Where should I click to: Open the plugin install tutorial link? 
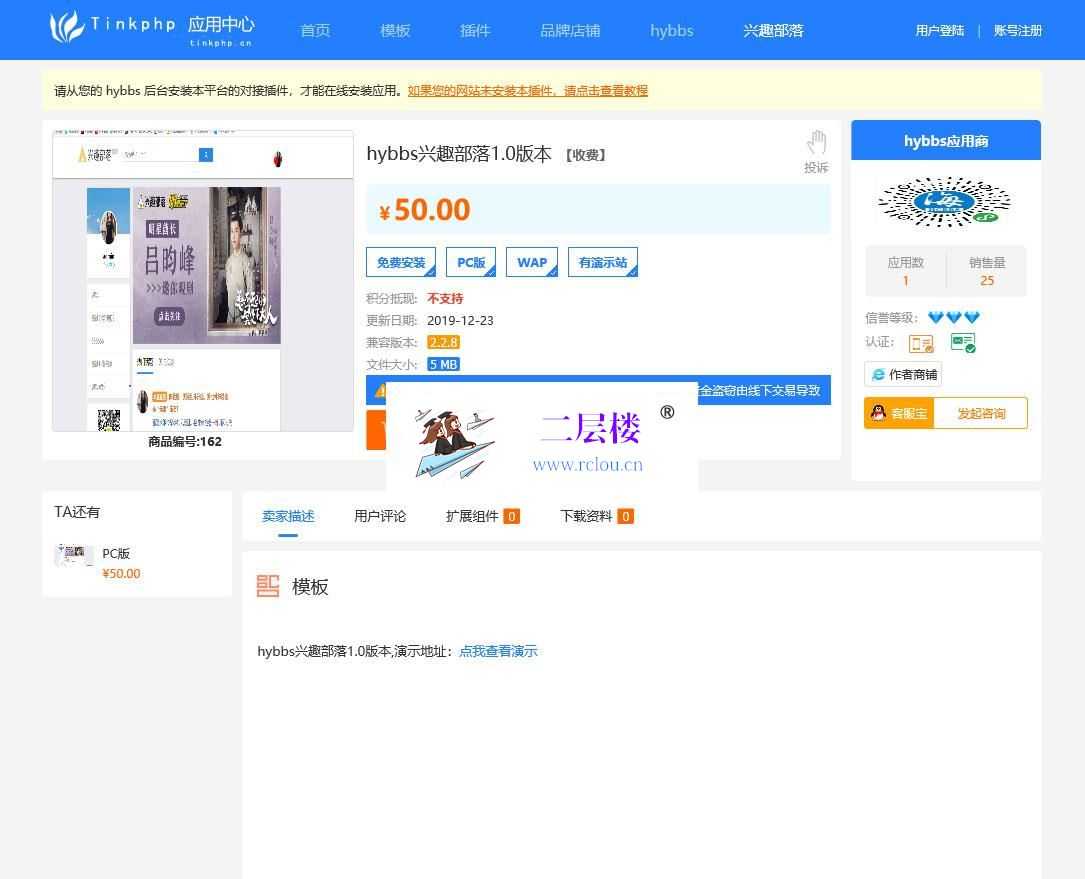[527, 91]
